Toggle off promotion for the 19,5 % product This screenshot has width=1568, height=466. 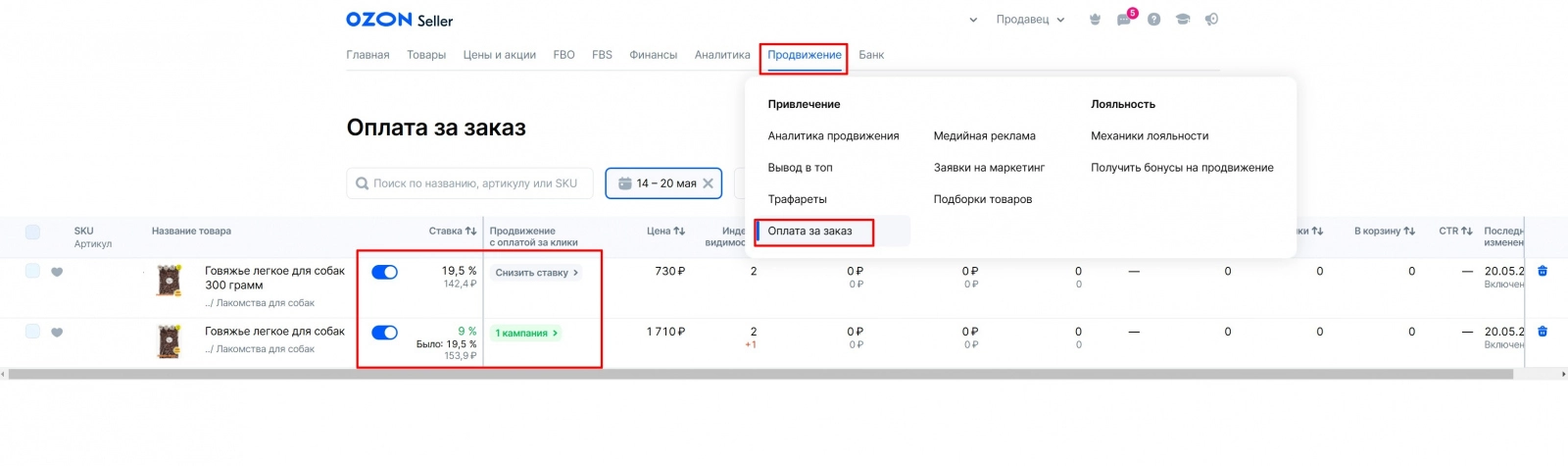click(x=385, y=272)
